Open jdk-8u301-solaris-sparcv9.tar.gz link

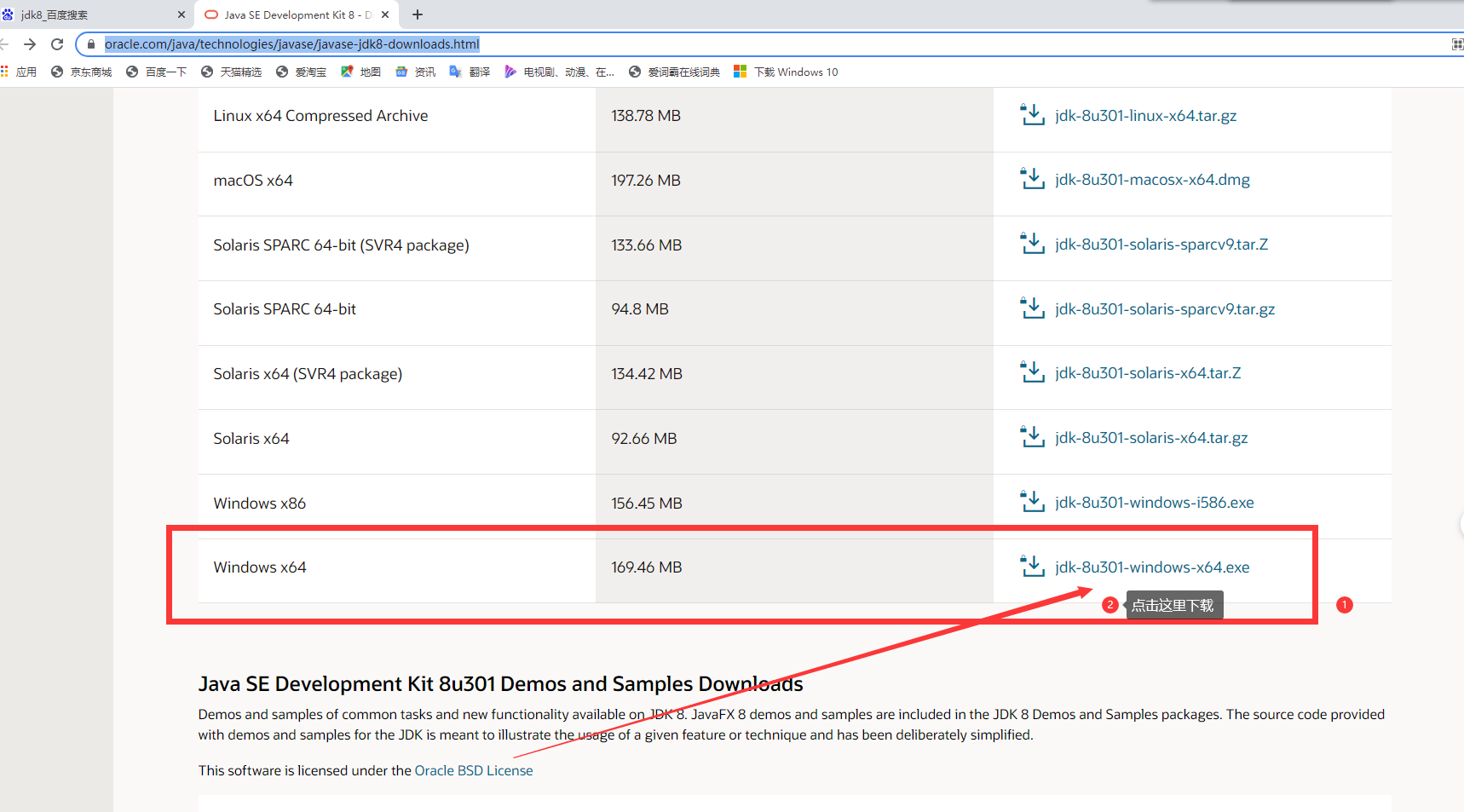pyautogui.click(x=1165, y=309)
